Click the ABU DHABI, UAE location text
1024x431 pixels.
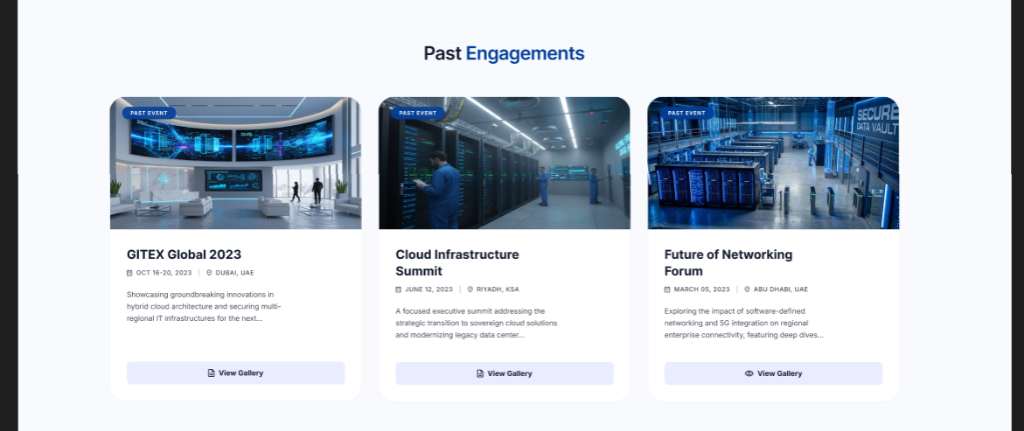780,289
